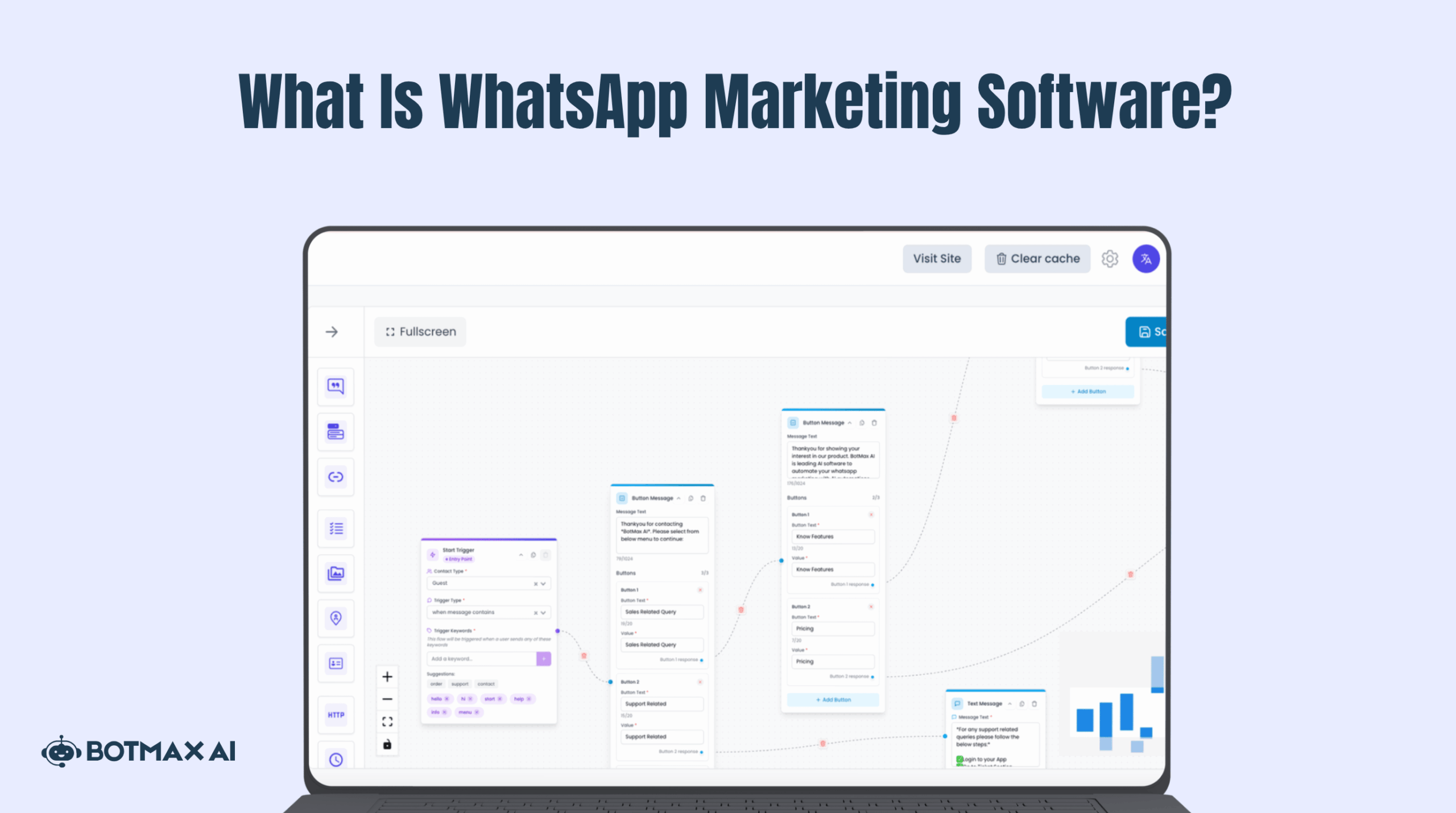This screenshot has height=813, width=1456.
Task: Collapse the Start Trigger node with its chevron
Action: click(521, 555)
